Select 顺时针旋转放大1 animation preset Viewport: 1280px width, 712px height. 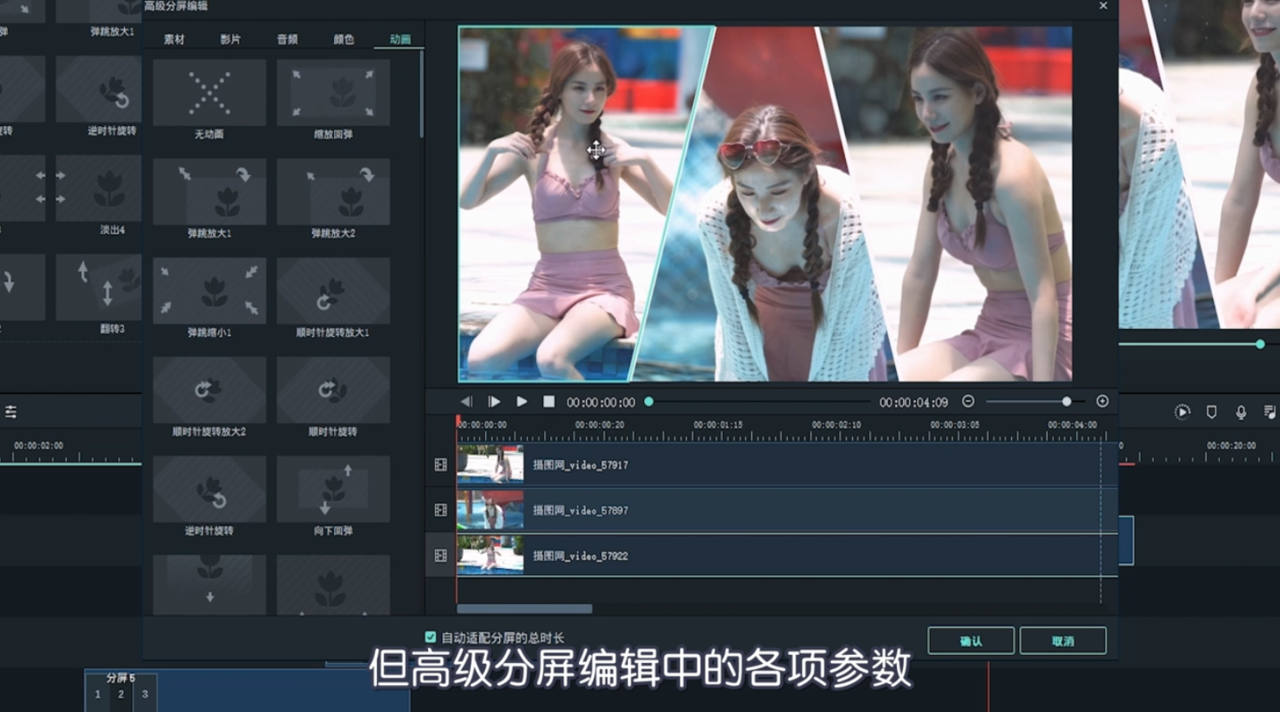point(333,291)
